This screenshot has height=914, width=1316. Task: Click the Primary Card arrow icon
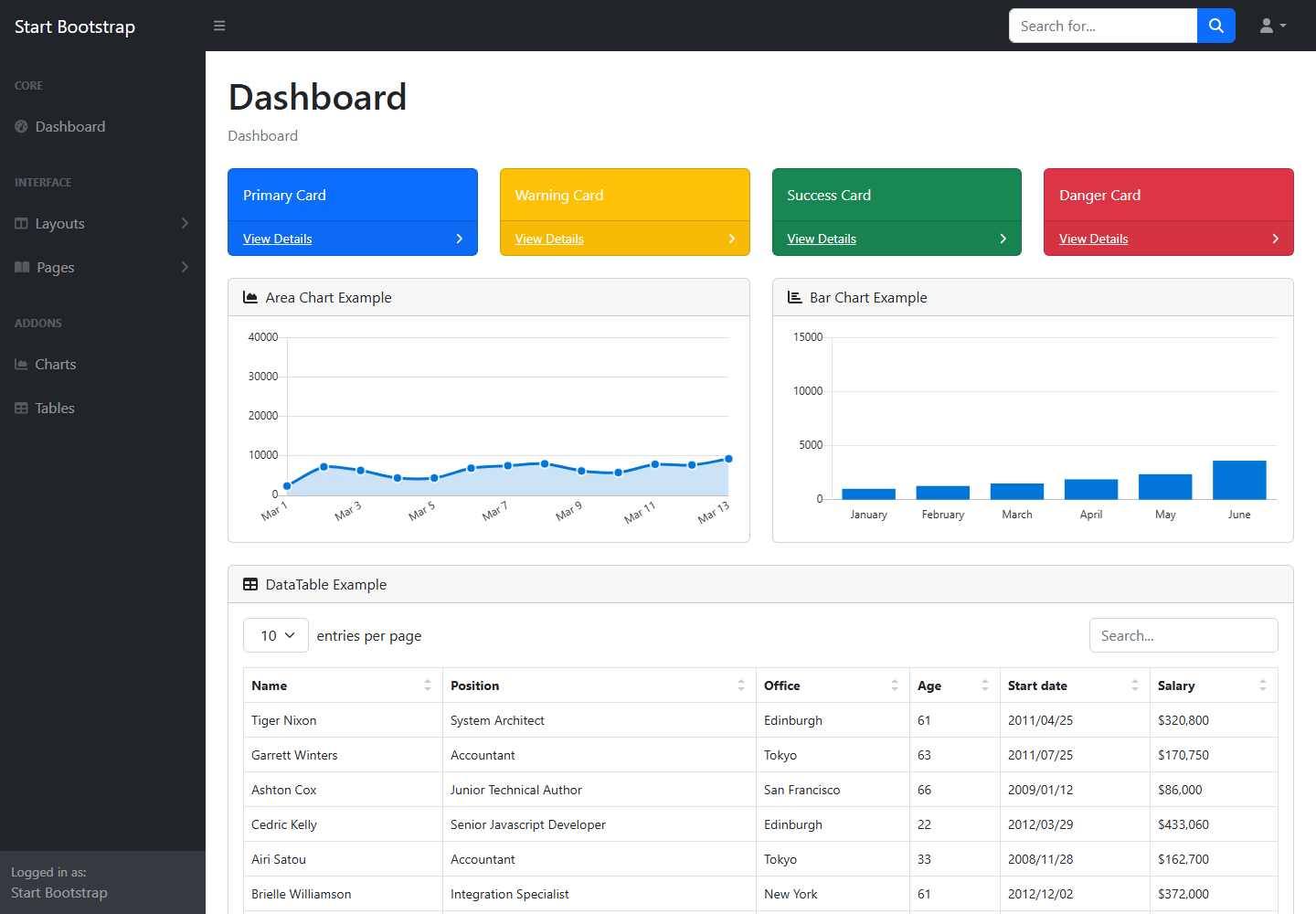tap(459, 239)
